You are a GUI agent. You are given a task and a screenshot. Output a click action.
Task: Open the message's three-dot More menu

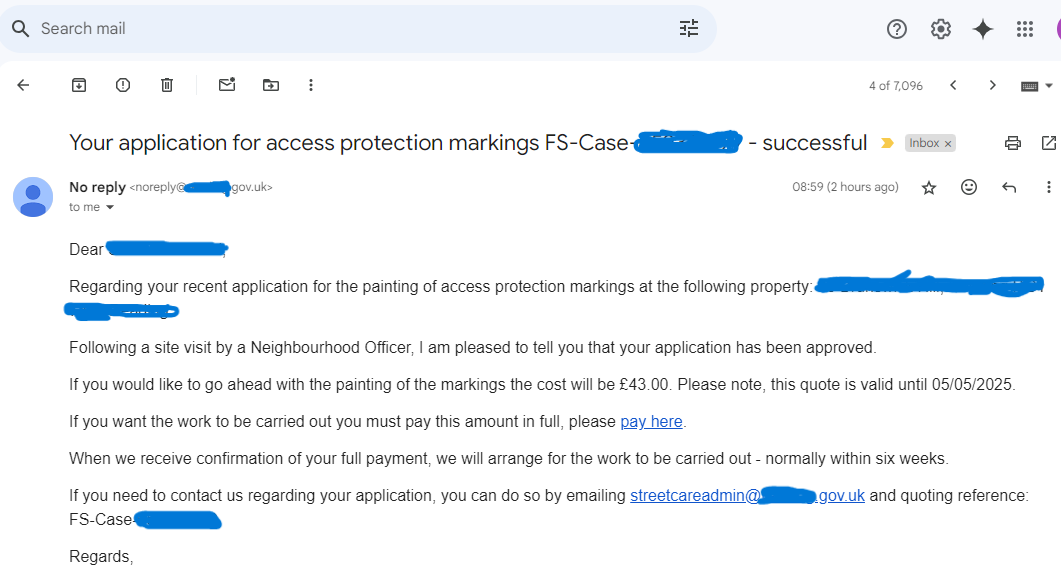(x=1048, y=187)
